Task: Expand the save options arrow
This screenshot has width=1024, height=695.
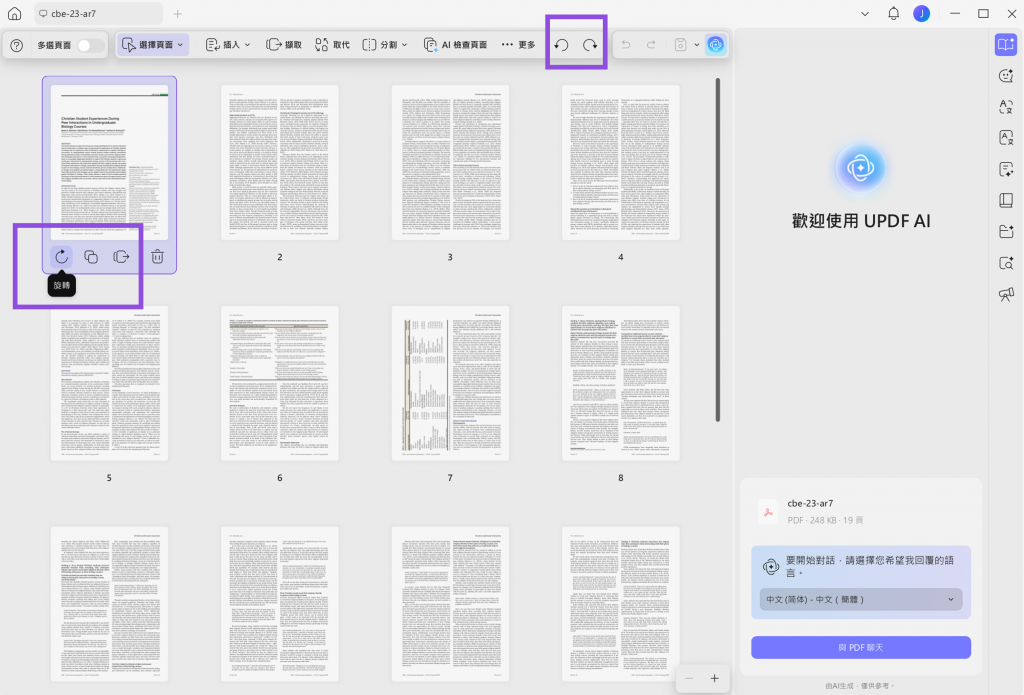Action: click(x=697, y=45)
